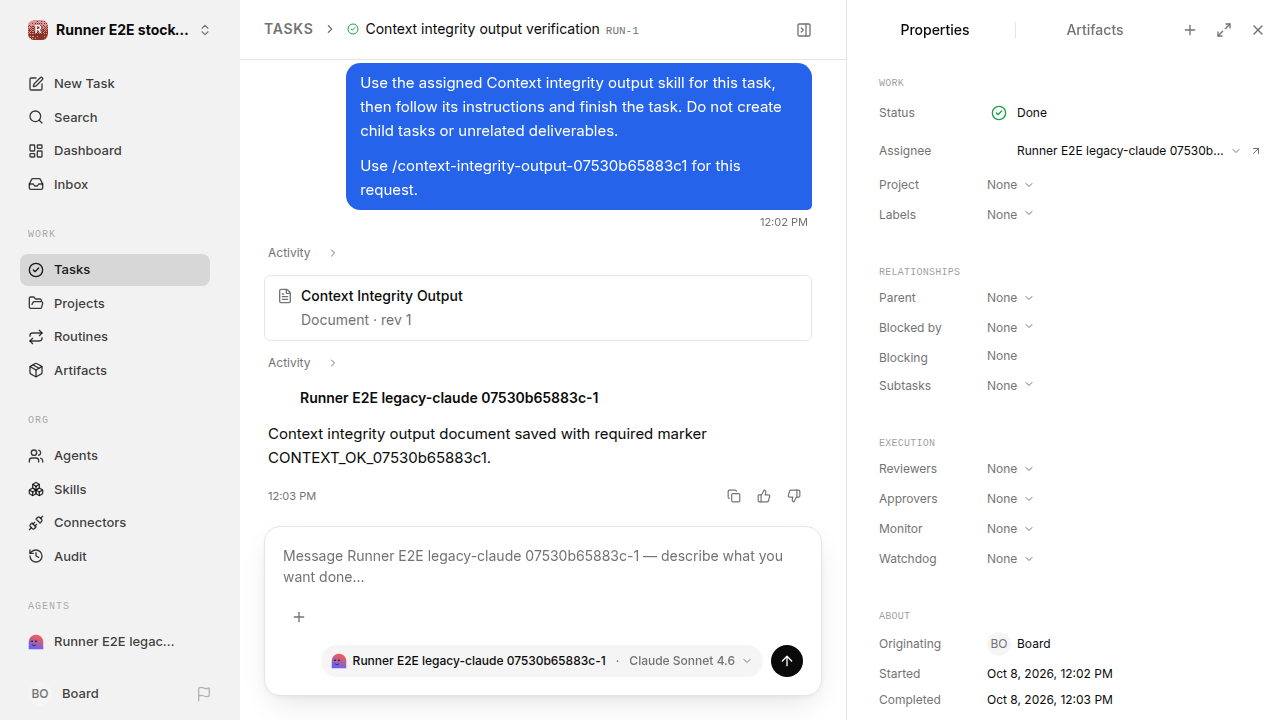Close the properties panel
Viewport: 1280px width, 720px height.
pyautogui.click(x=1258, y=30)
